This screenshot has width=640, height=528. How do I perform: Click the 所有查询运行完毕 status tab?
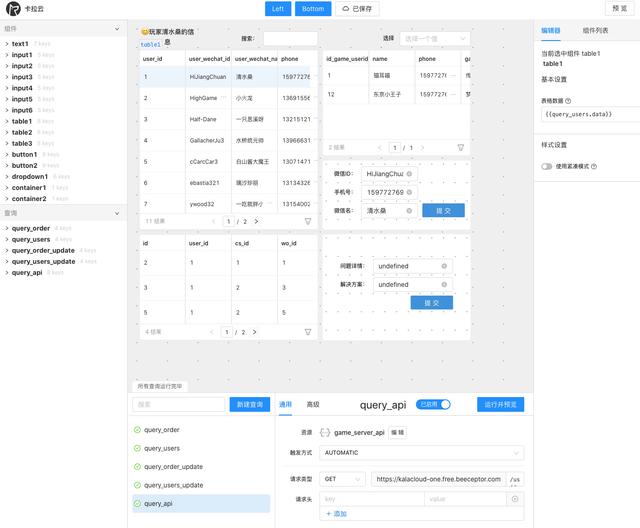click(x=160, y=386)
